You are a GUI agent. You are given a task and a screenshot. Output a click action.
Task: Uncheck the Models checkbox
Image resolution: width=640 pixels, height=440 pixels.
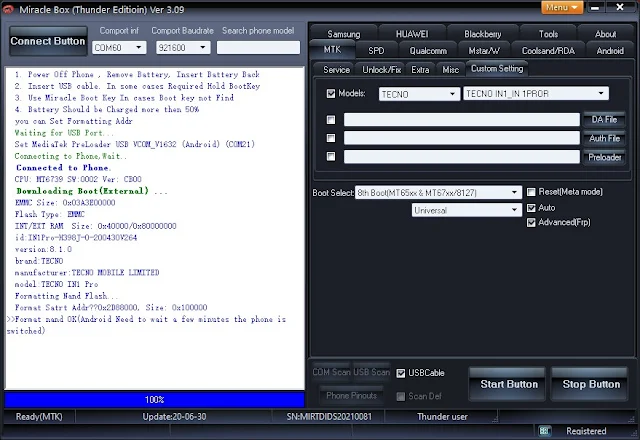tap(331, 93)
